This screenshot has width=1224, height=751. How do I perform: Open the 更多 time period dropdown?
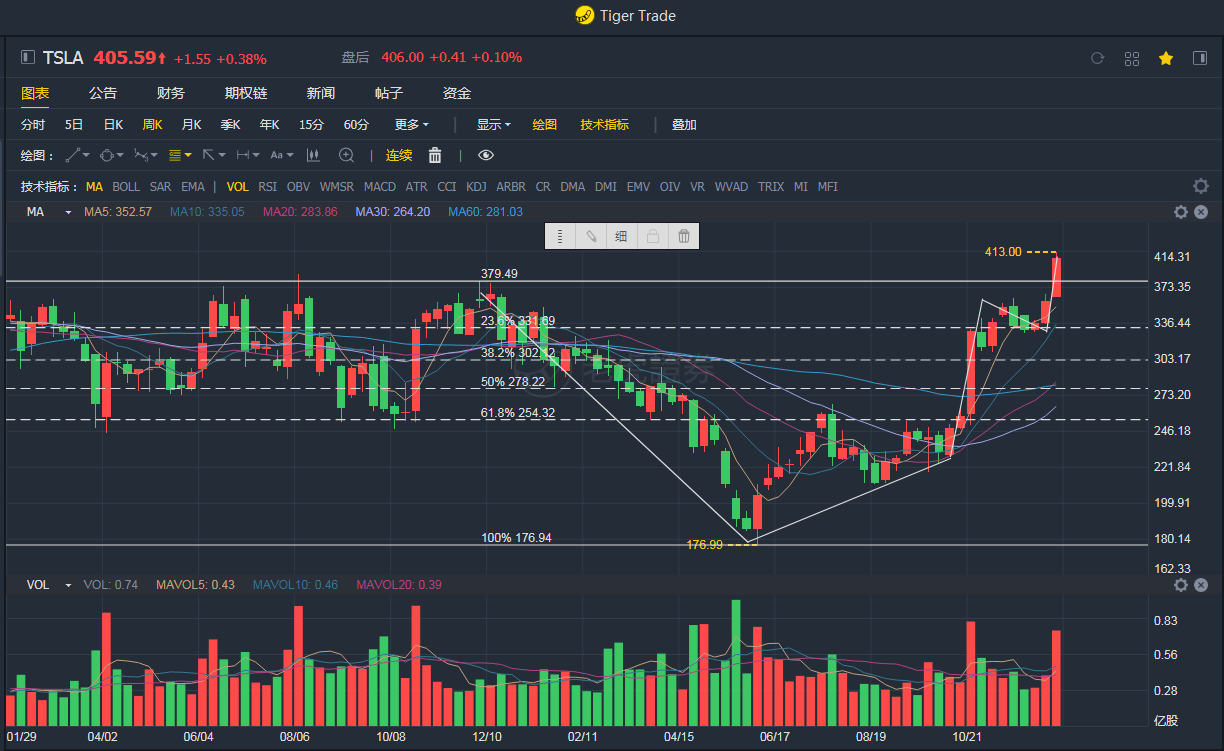412,125
